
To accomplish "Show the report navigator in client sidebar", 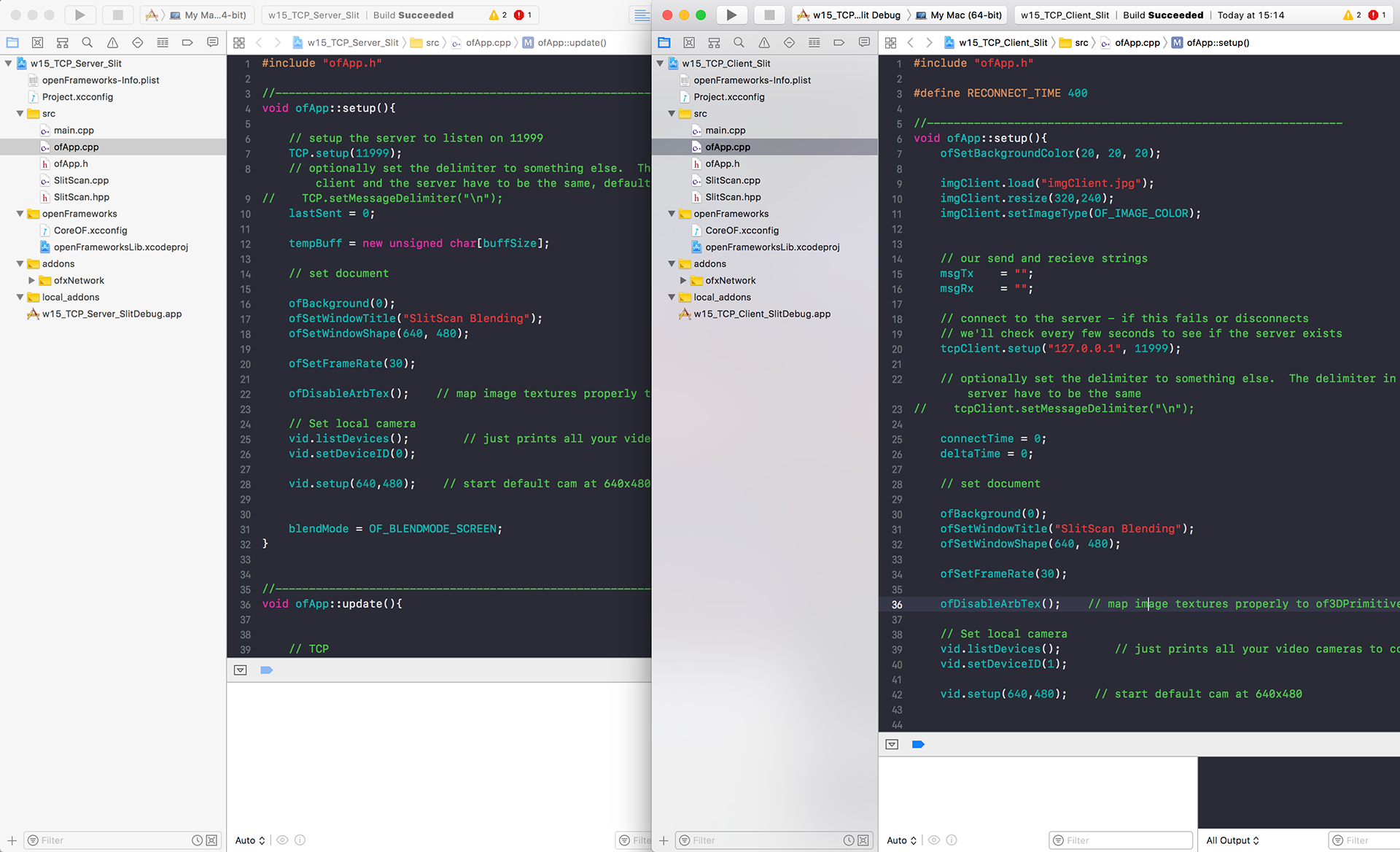I will click(864, 43).
